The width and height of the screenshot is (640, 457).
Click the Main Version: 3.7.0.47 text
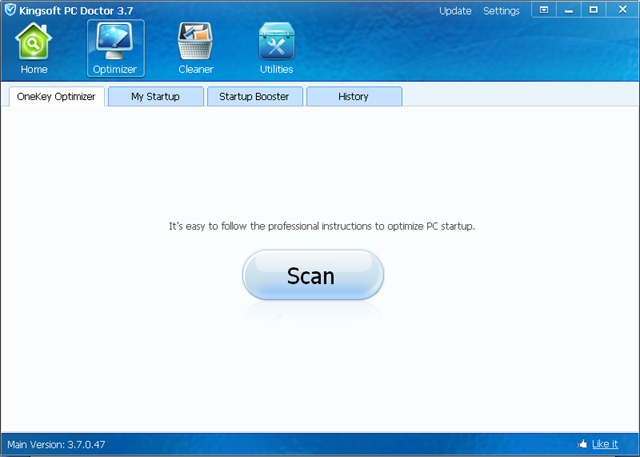(x=56, y=444)
